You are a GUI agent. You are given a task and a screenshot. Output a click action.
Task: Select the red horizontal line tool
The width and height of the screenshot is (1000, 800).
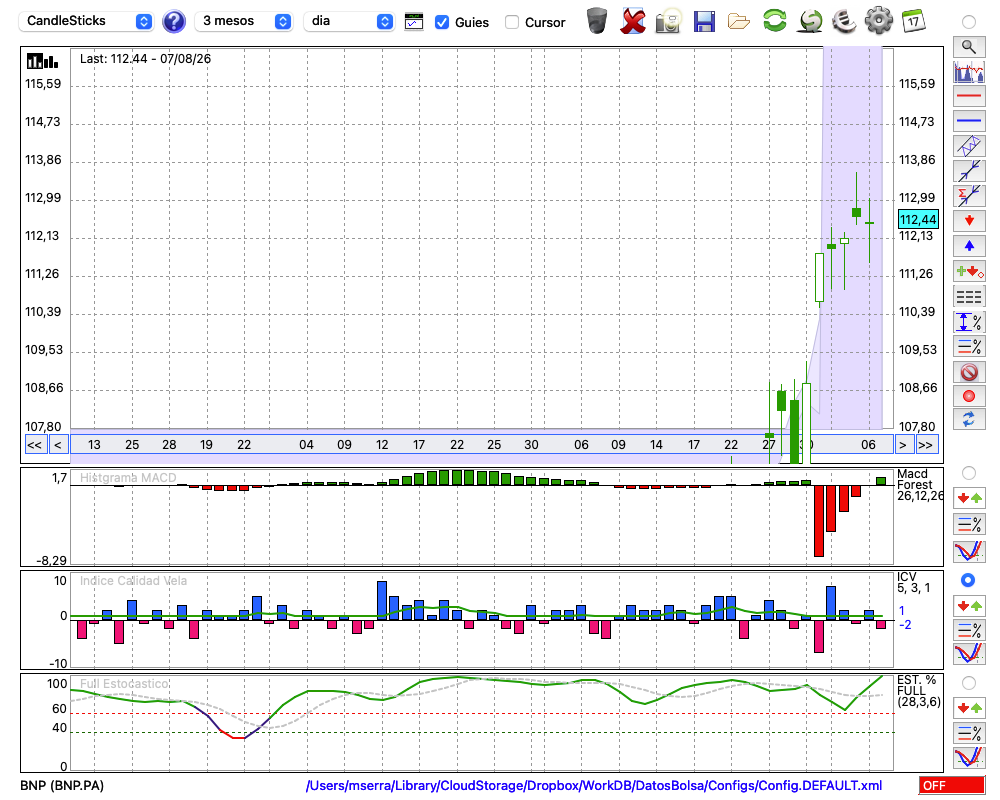click(x=969, y=96)
